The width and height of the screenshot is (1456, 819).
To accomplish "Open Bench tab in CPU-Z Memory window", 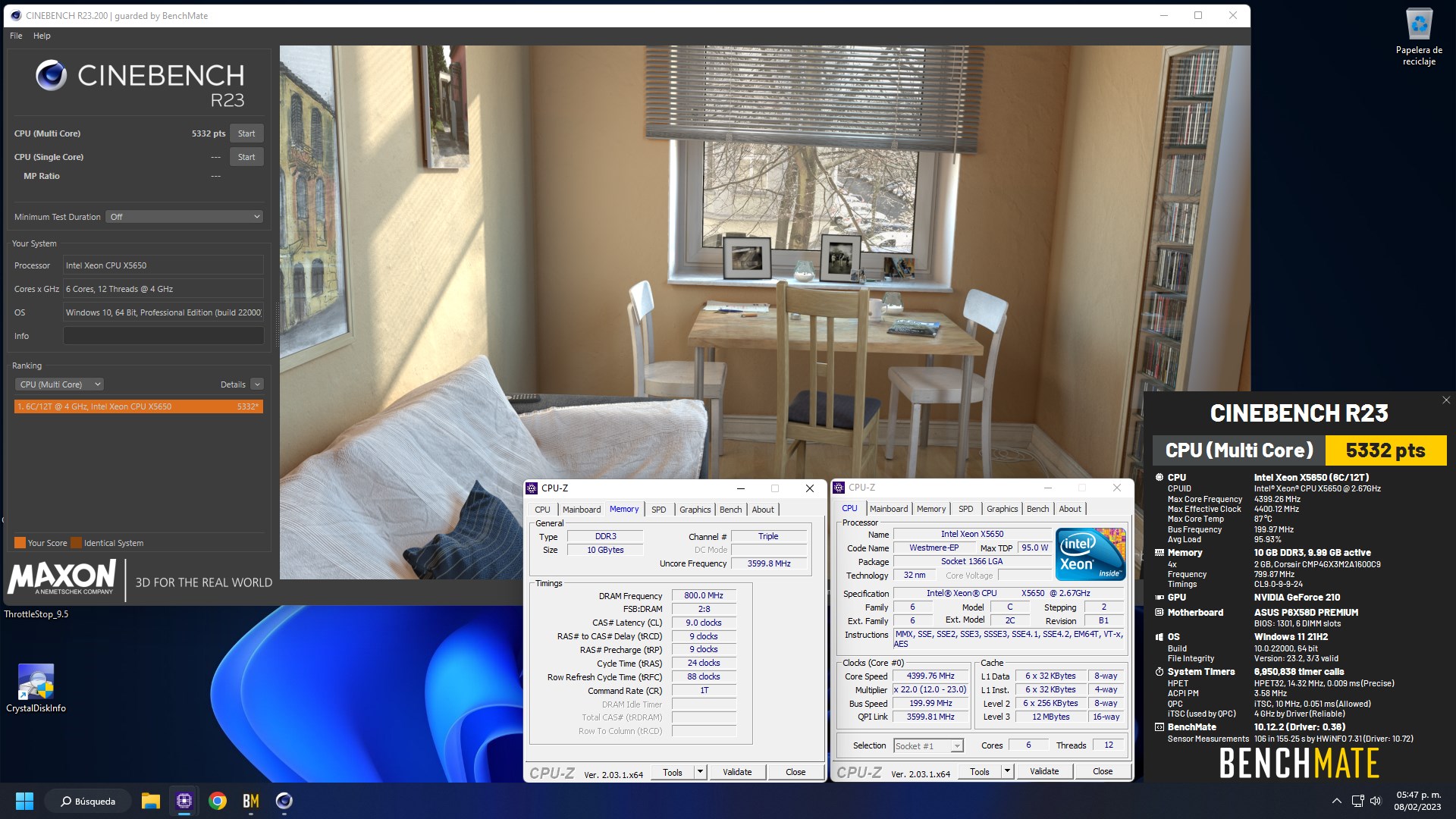I will pyautogui.click(x=730, y=510).
